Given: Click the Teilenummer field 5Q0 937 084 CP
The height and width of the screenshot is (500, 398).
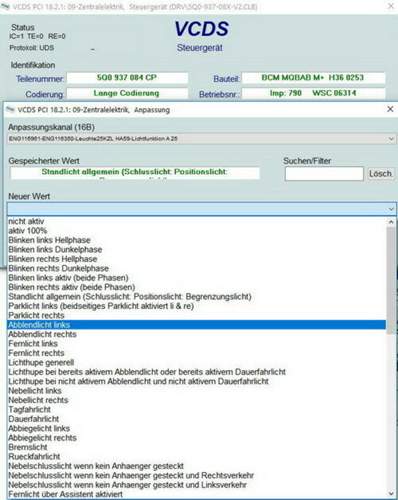Looking at the screenshot, I should tap(127, 78).
